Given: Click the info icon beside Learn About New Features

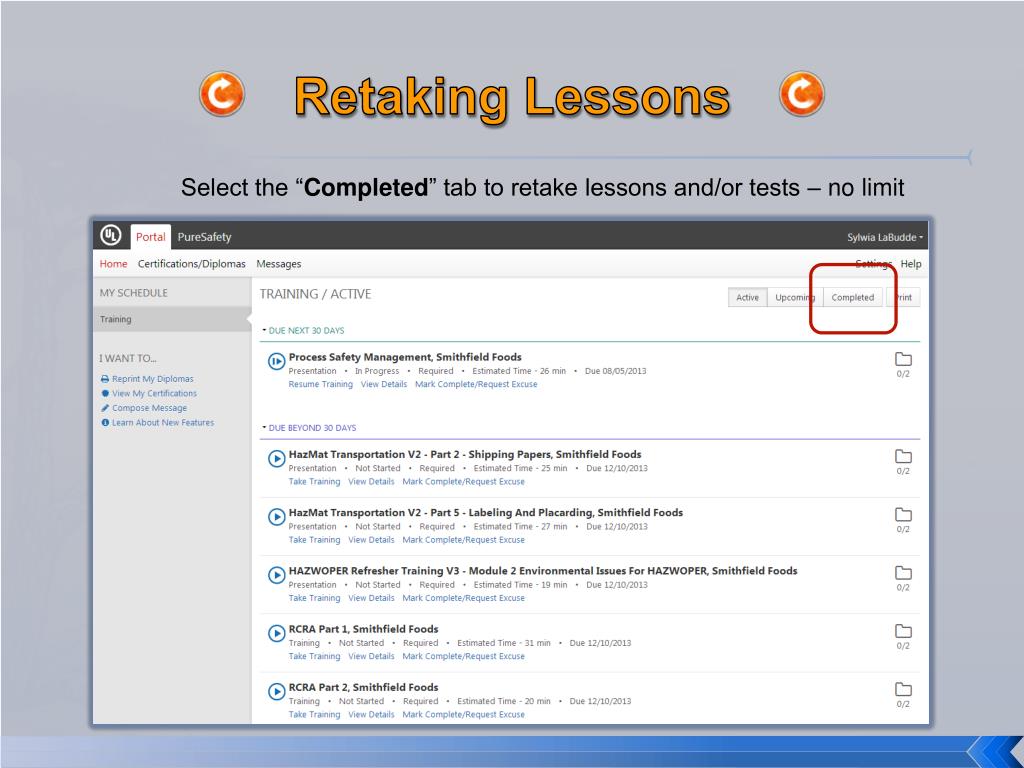Looking at the screenshot, I should 104,423.
